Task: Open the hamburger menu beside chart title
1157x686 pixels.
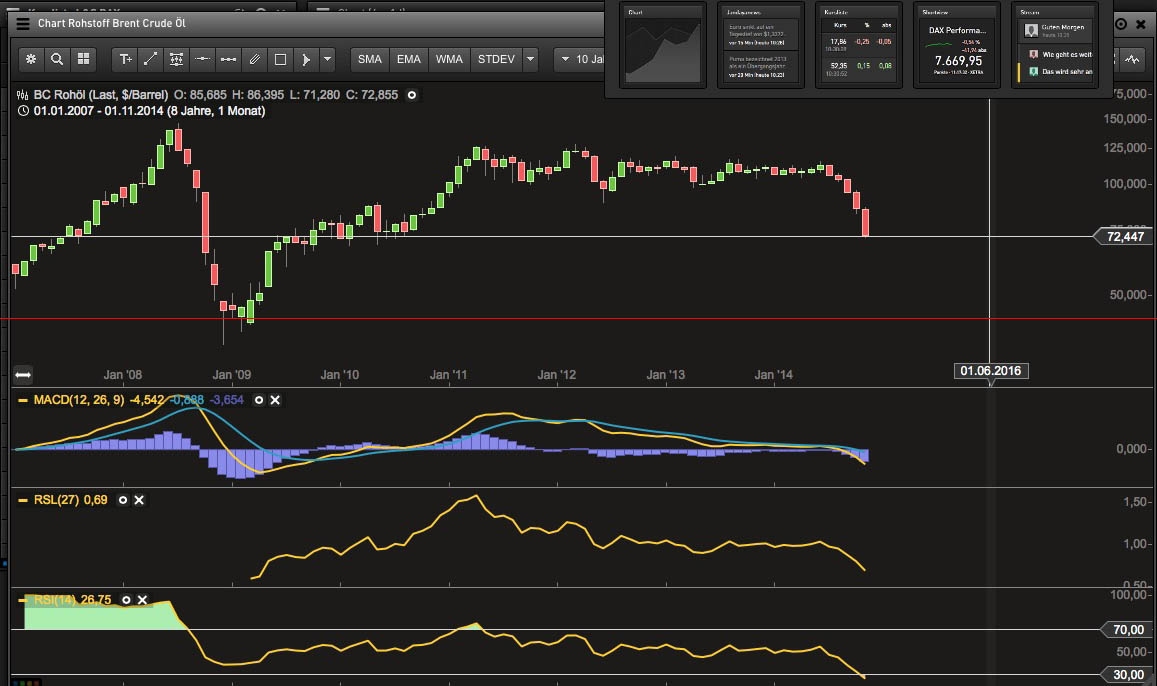Action: pos(23,24)
